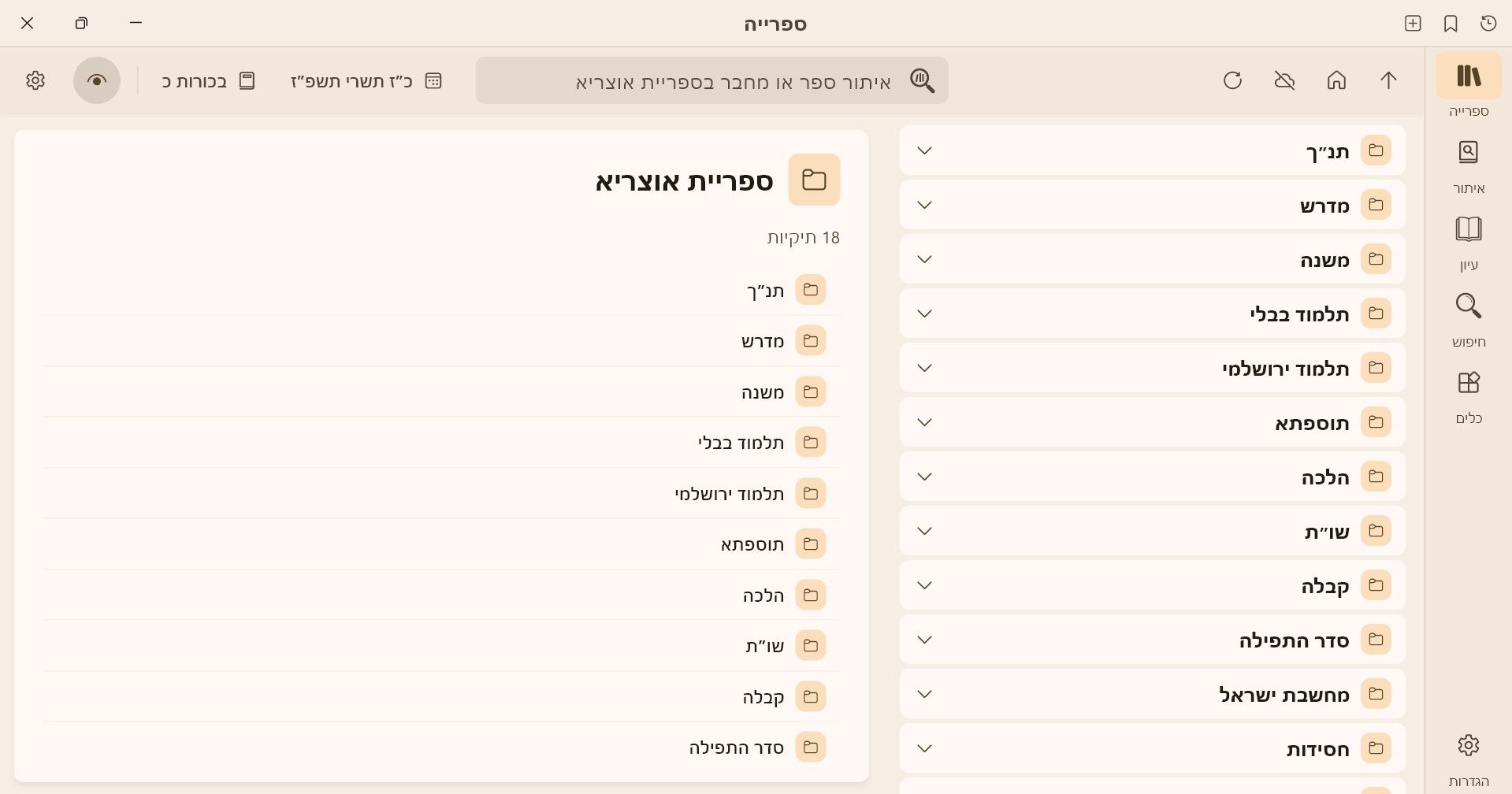Click the bookmark icon in title bar
Image resolution: width=1512 pixels, height=794 pixels.
[x=1451, y=24]
